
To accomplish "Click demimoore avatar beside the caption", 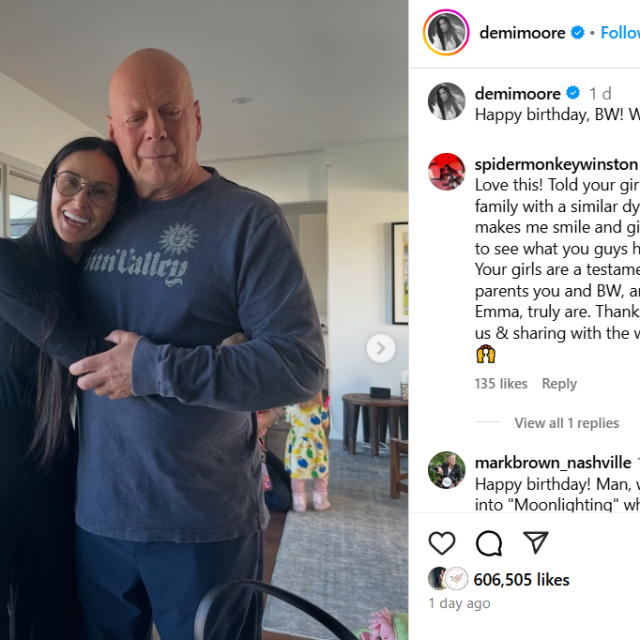I will [446, 101].
